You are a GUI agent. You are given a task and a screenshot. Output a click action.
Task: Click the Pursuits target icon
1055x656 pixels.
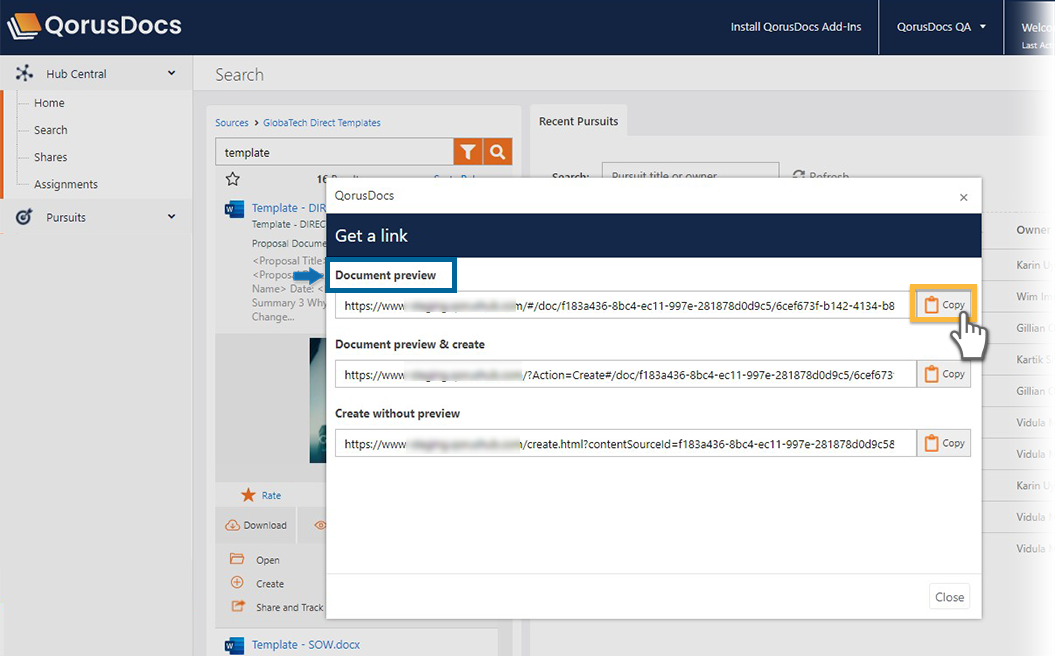24,217
